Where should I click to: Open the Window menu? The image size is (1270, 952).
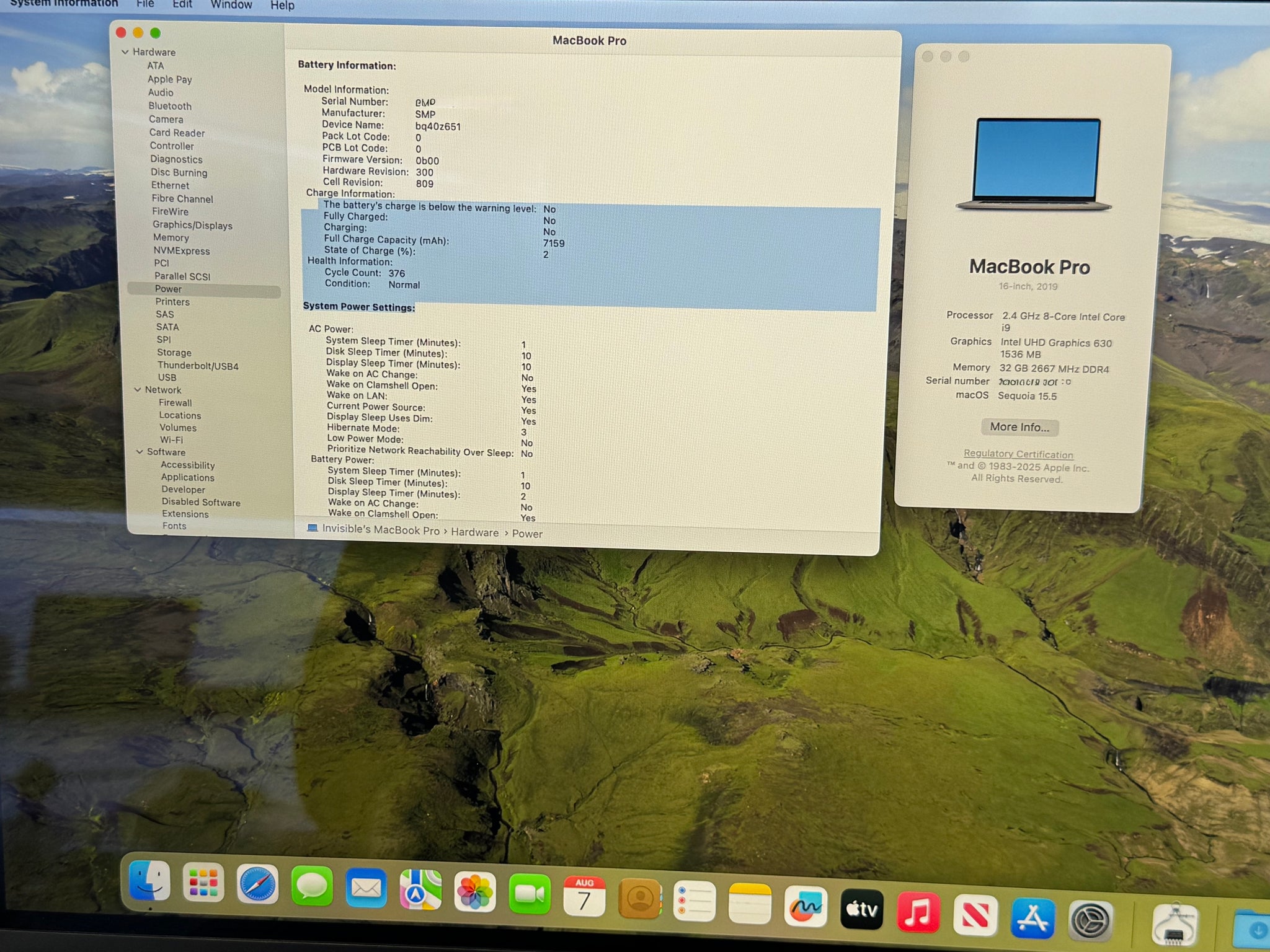(x=231, y=5)
